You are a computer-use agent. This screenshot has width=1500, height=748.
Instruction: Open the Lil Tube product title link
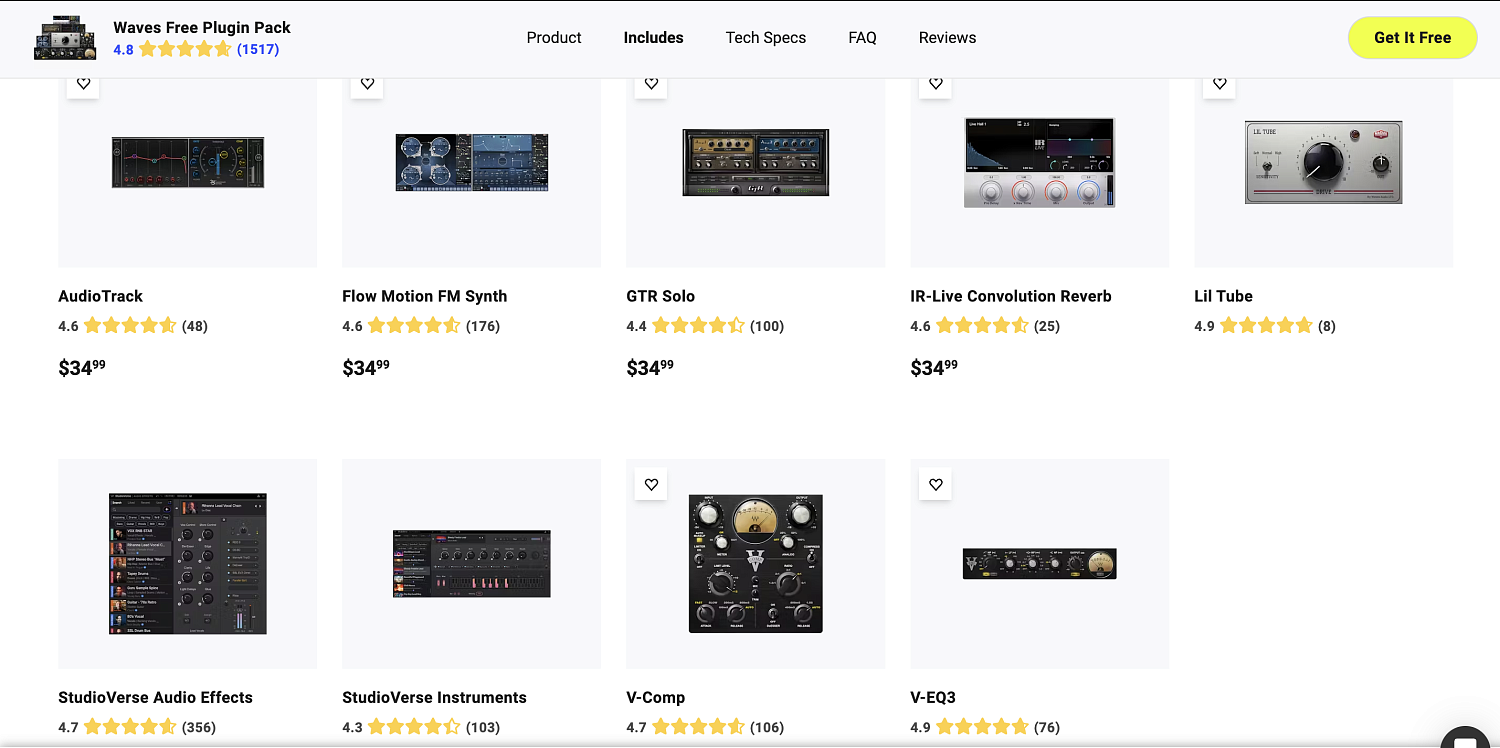click(x=1223, y=296)
